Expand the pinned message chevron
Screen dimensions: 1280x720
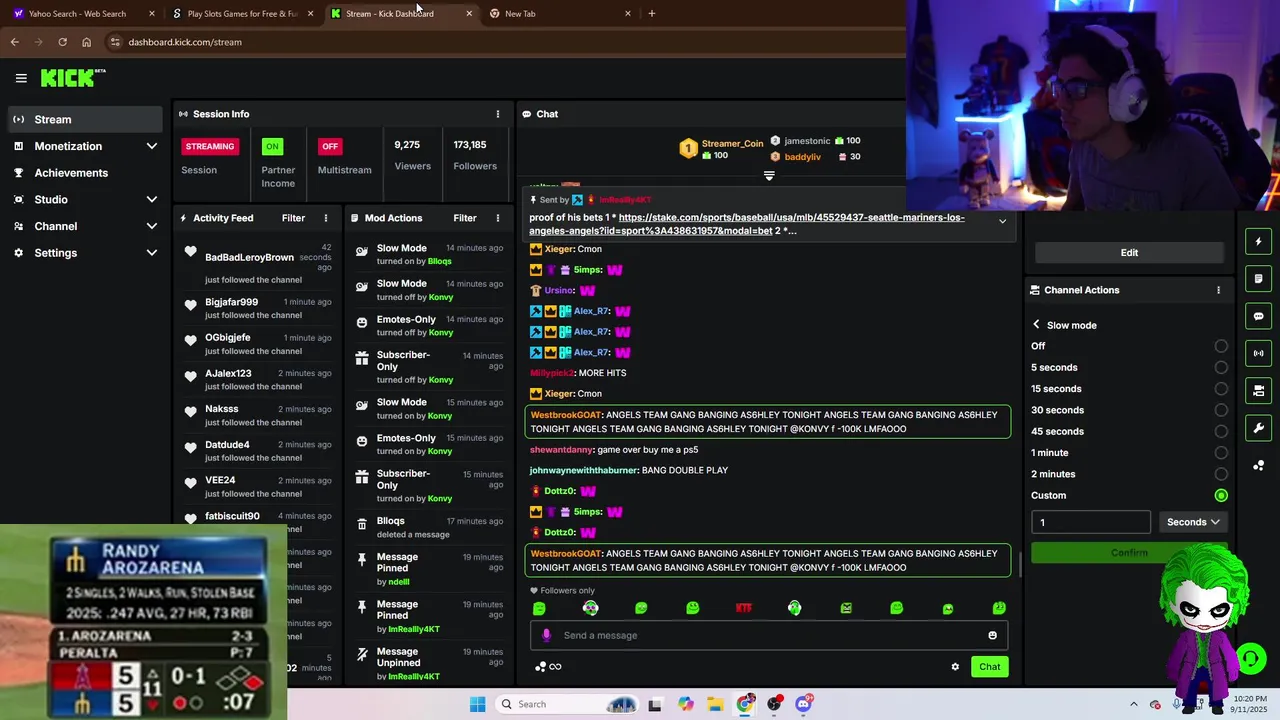(x=1002, y=221)
